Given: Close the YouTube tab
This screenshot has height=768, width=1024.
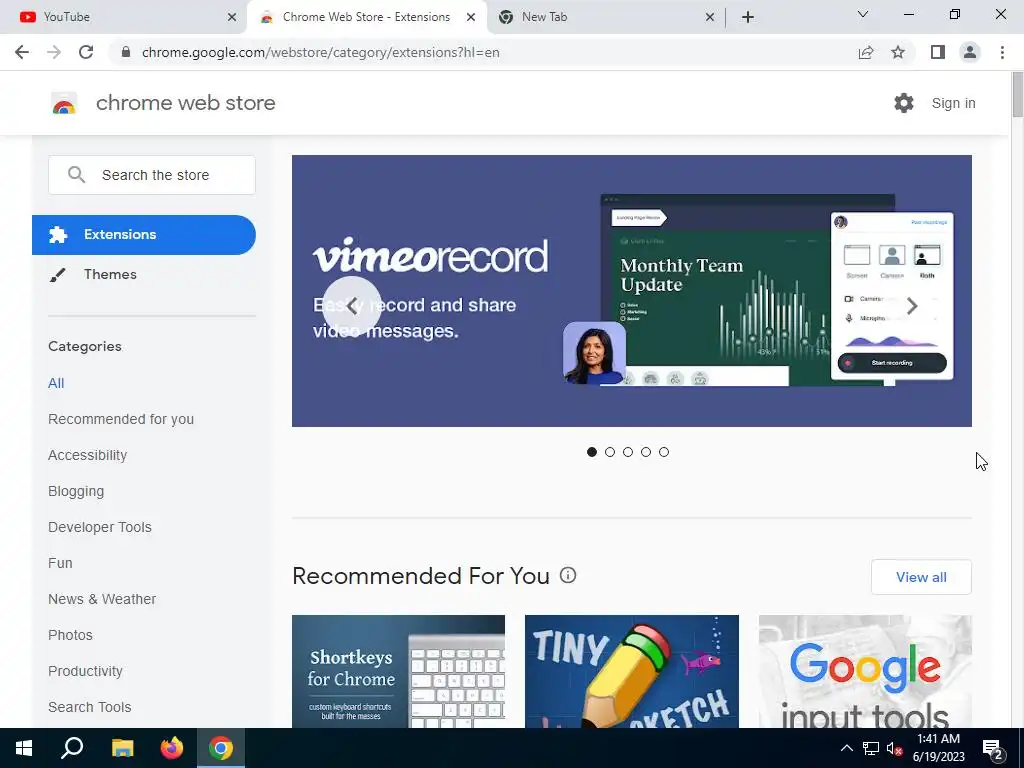Looking at the screenshot, I should pos(232,17).
